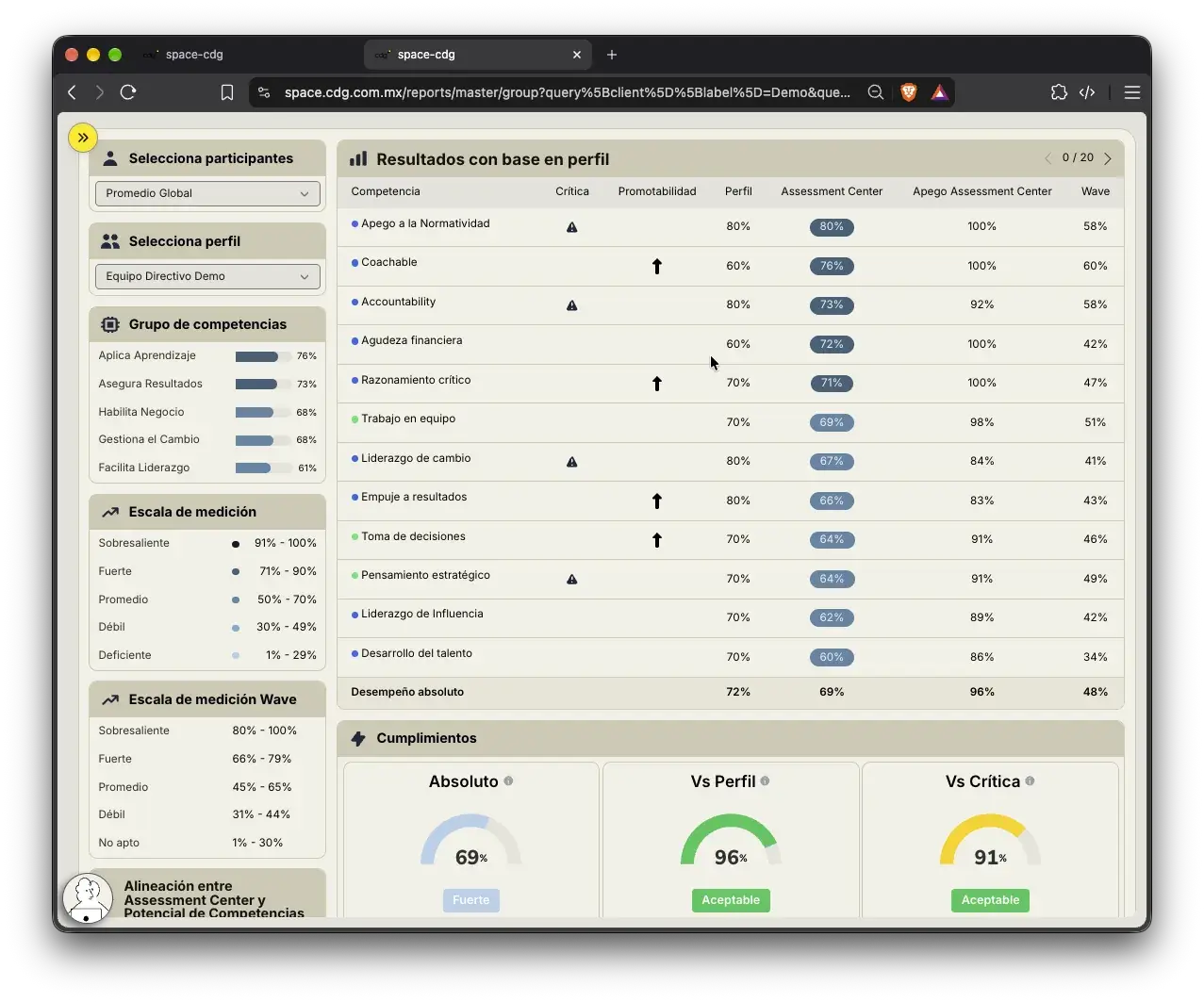Open Brave Rewards triangle icon
The width and height of the screenshot is (1204, 1002).
point(940,92)
